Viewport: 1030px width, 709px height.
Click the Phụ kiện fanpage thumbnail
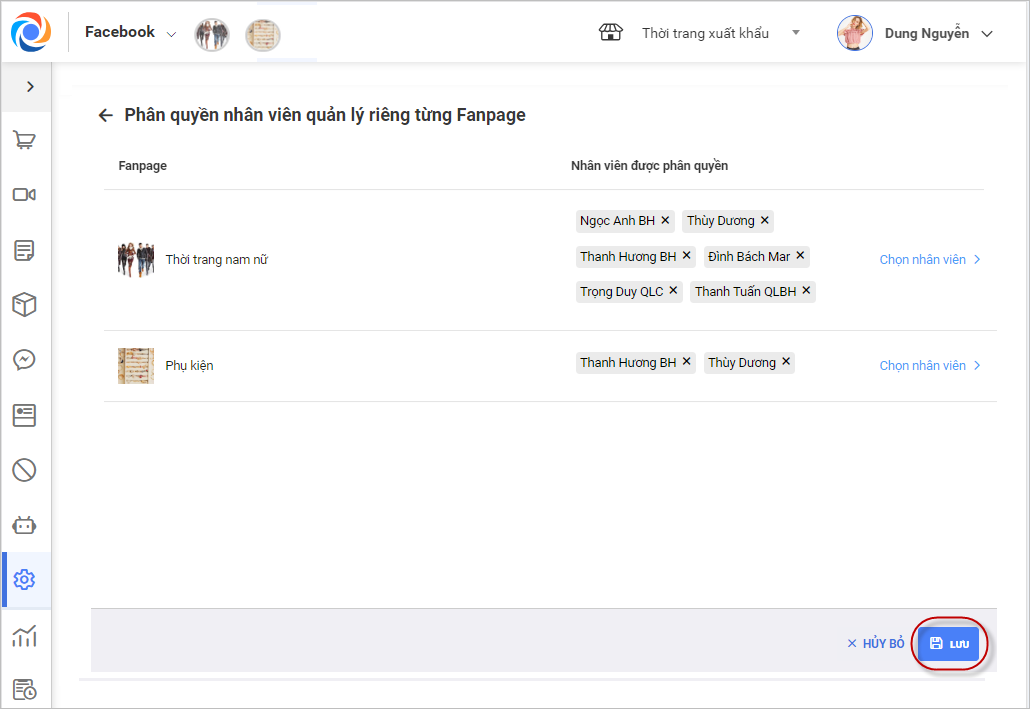click(136, 366)
